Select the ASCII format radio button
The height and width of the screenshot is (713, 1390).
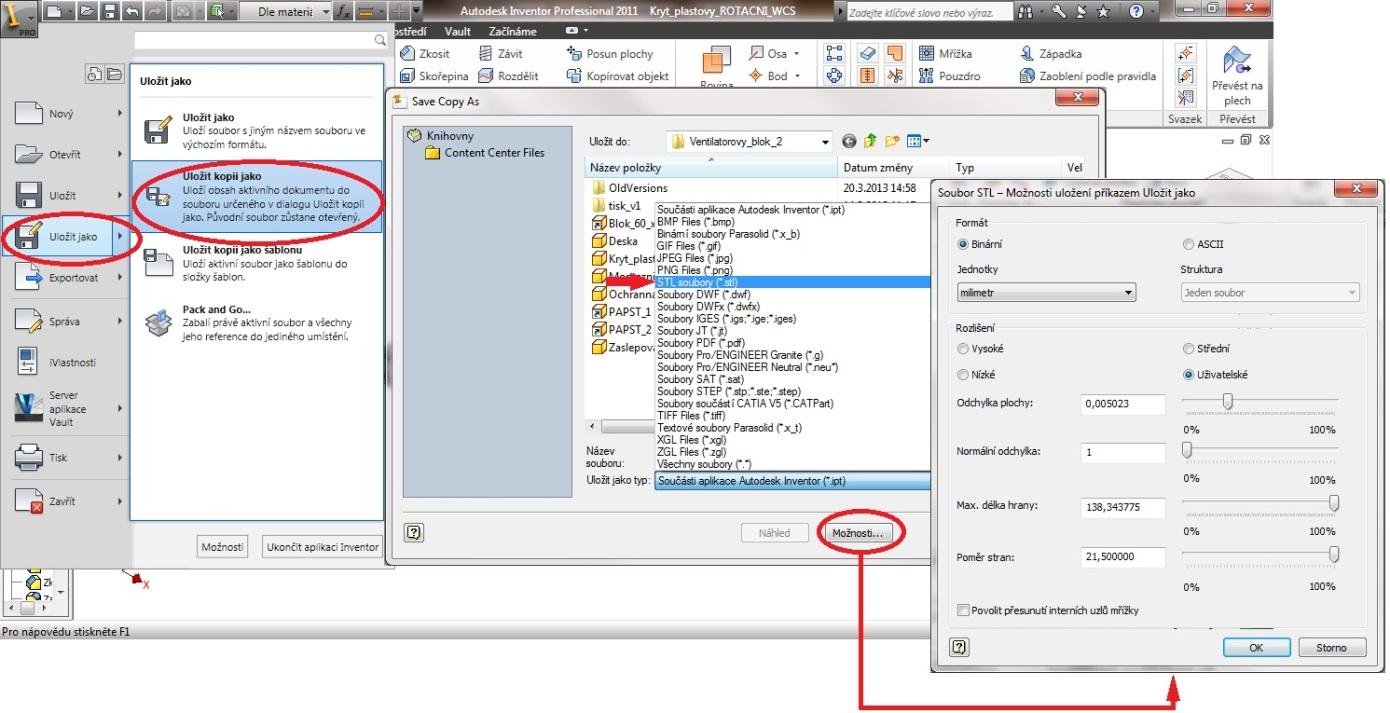pos(1188,244)
